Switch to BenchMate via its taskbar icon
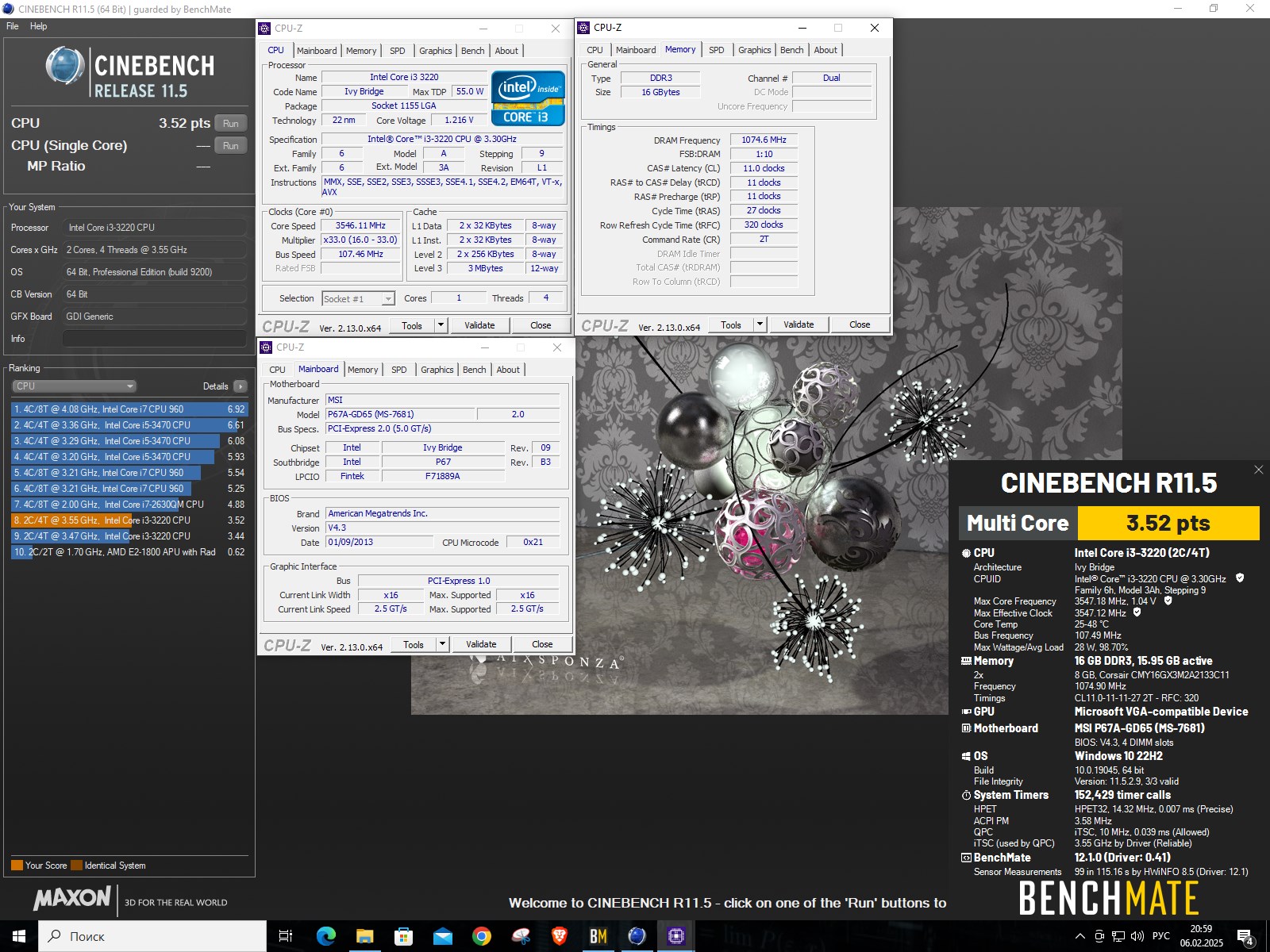 click(x=598, y=936)
